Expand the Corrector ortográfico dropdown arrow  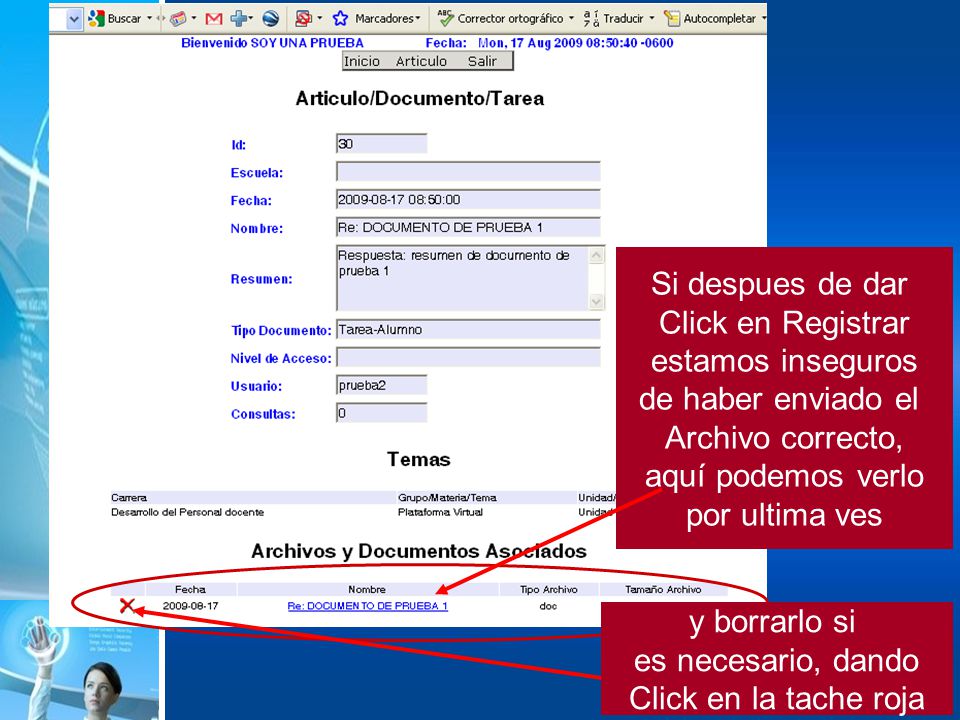click(x=571, y=18)
